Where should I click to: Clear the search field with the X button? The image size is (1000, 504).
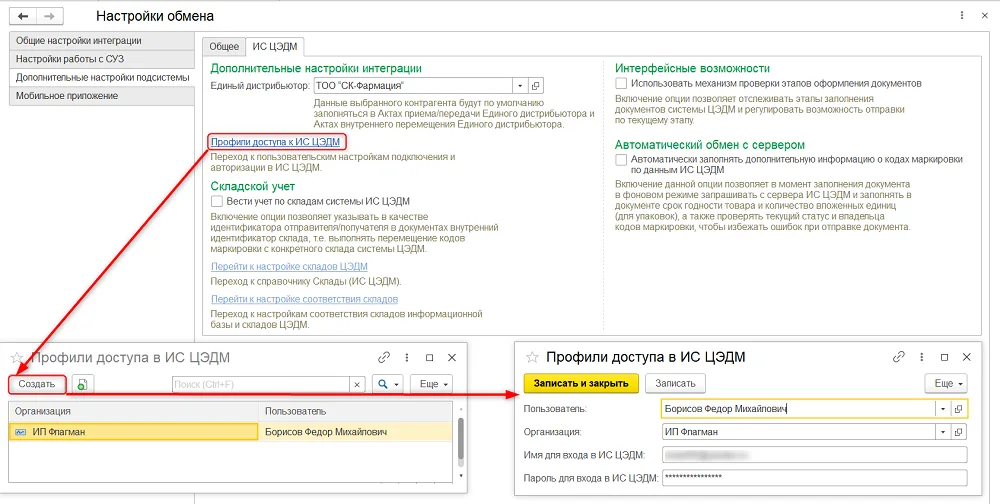[357, 385]
